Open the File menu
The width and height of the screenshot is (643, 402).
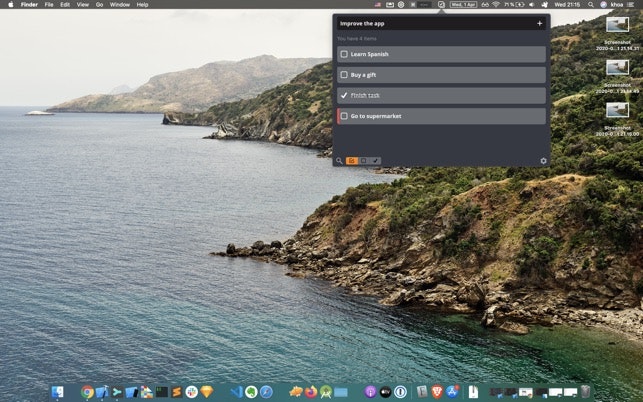[48, 5]
